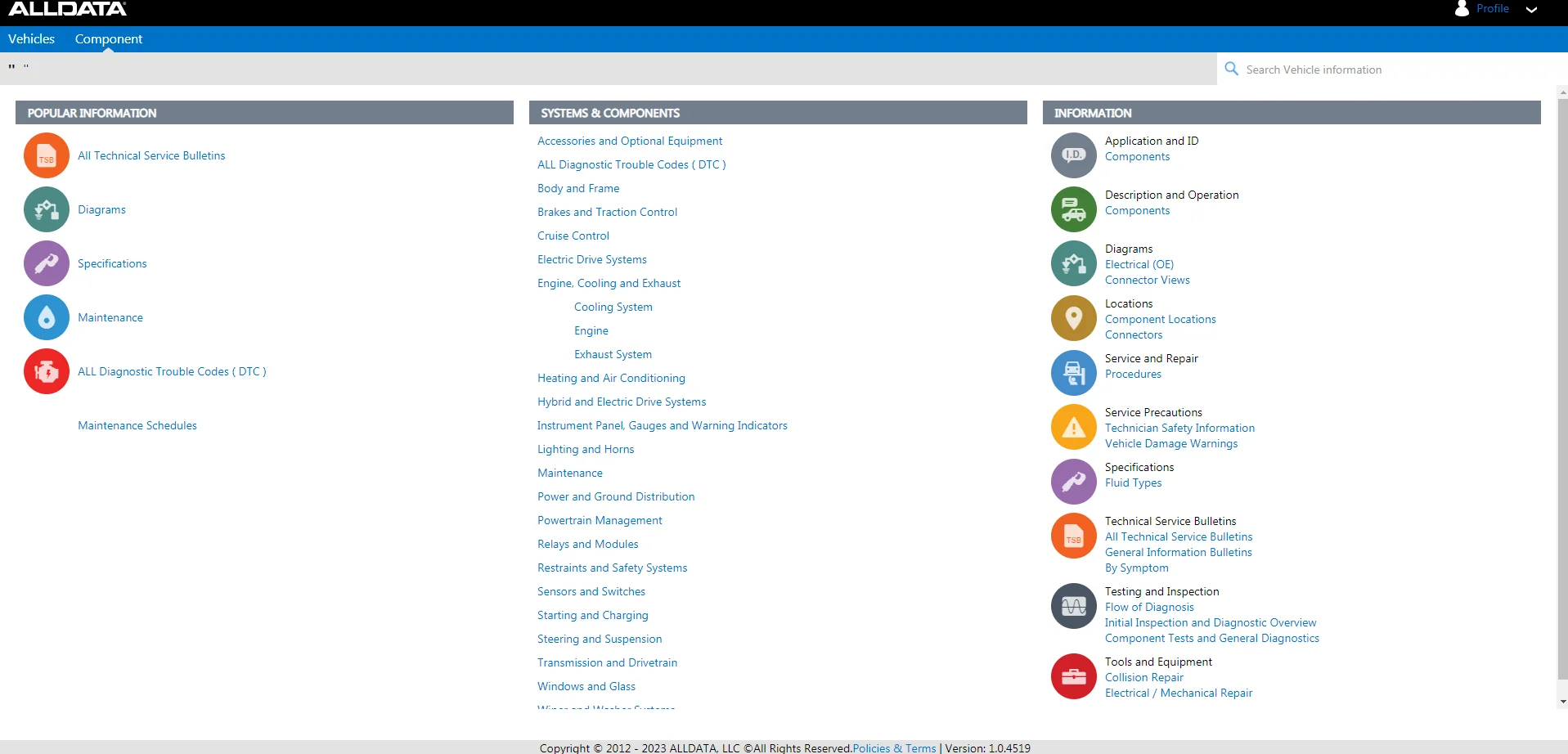The width and height of the screenshot is (1568, 754).
Task: Click the search magnifier icon
Action: point(1231,69)
